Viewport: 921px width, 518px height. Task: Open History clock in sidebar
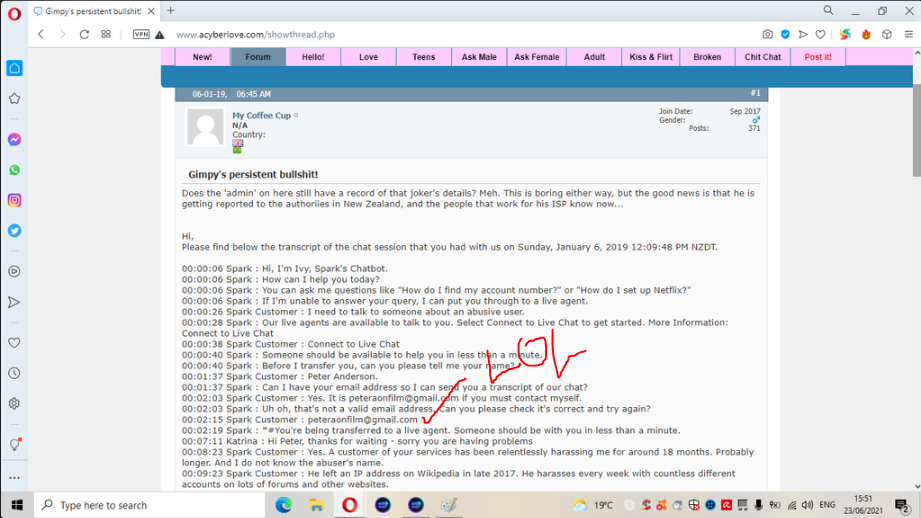click(15, 374)
